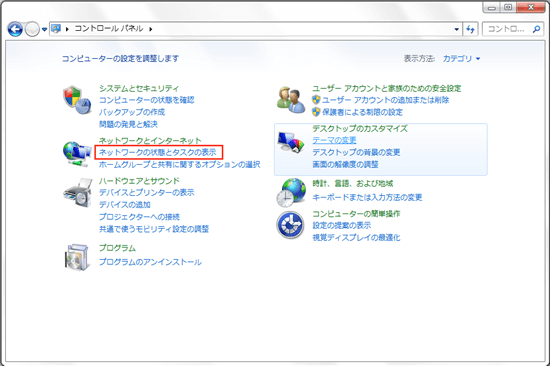Open 視覚ディスプレイの最適化 link

tap(356, 238)
